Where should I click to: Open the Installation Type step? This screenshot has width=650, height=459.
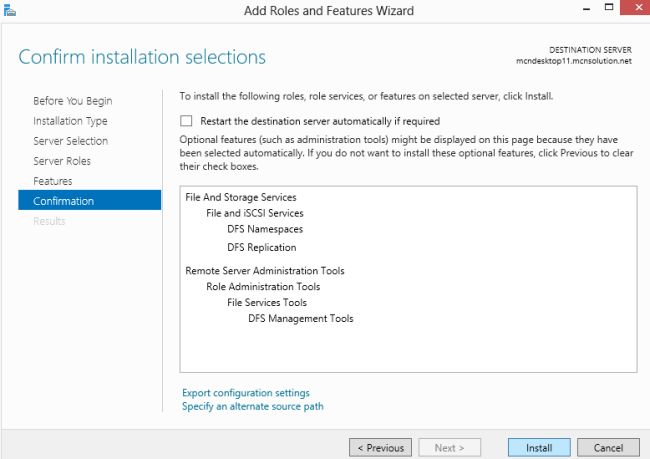70,121
